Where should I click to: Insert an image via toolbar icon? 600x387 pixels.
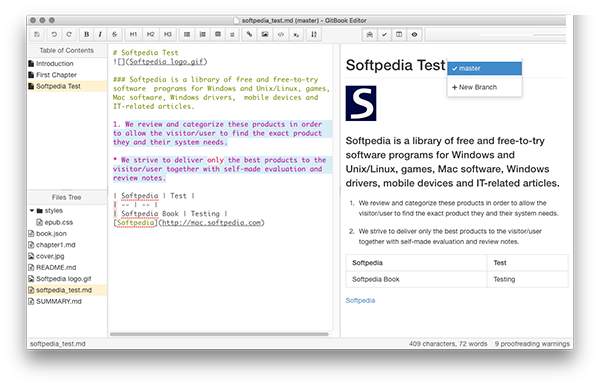point(265,34)
